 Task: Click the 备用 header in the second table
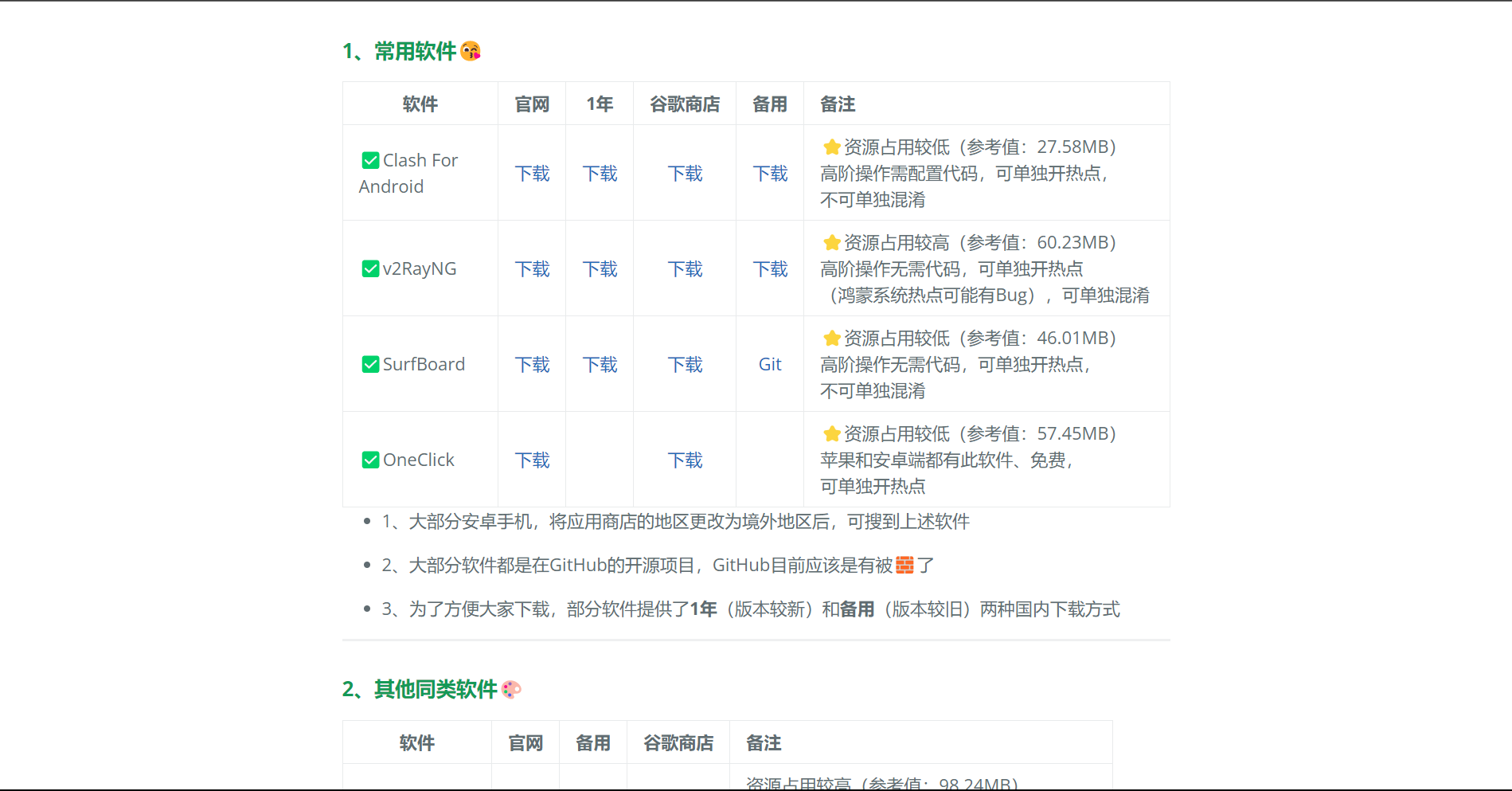coord(593,742)
